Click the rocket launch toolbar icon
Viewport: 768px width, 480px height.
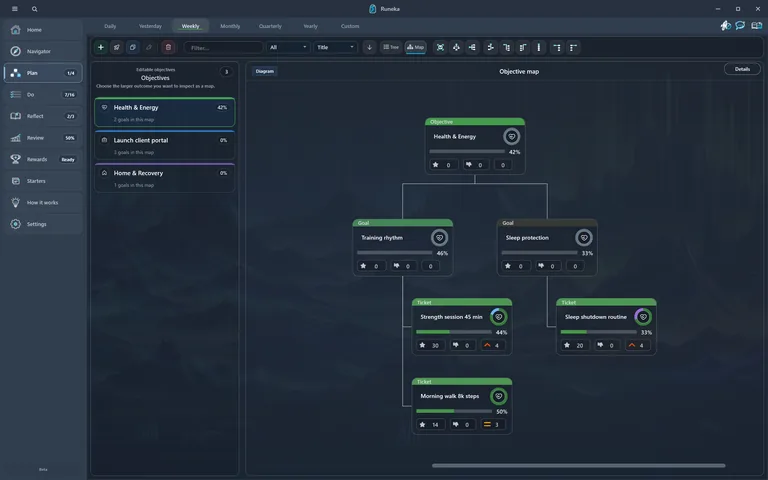click(117, 48)
